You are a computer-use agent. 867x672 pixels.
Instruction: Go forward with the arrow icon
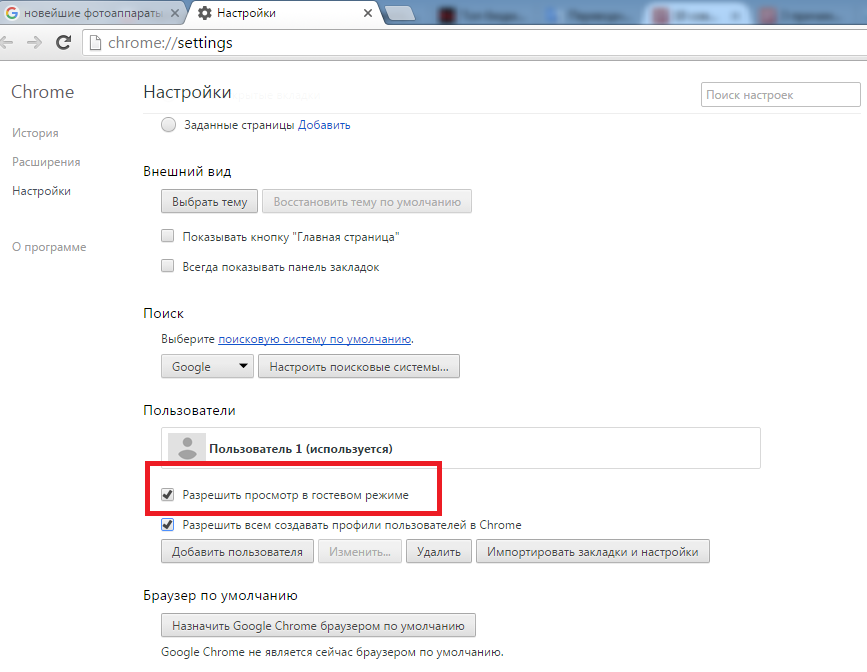click(34, 43)
